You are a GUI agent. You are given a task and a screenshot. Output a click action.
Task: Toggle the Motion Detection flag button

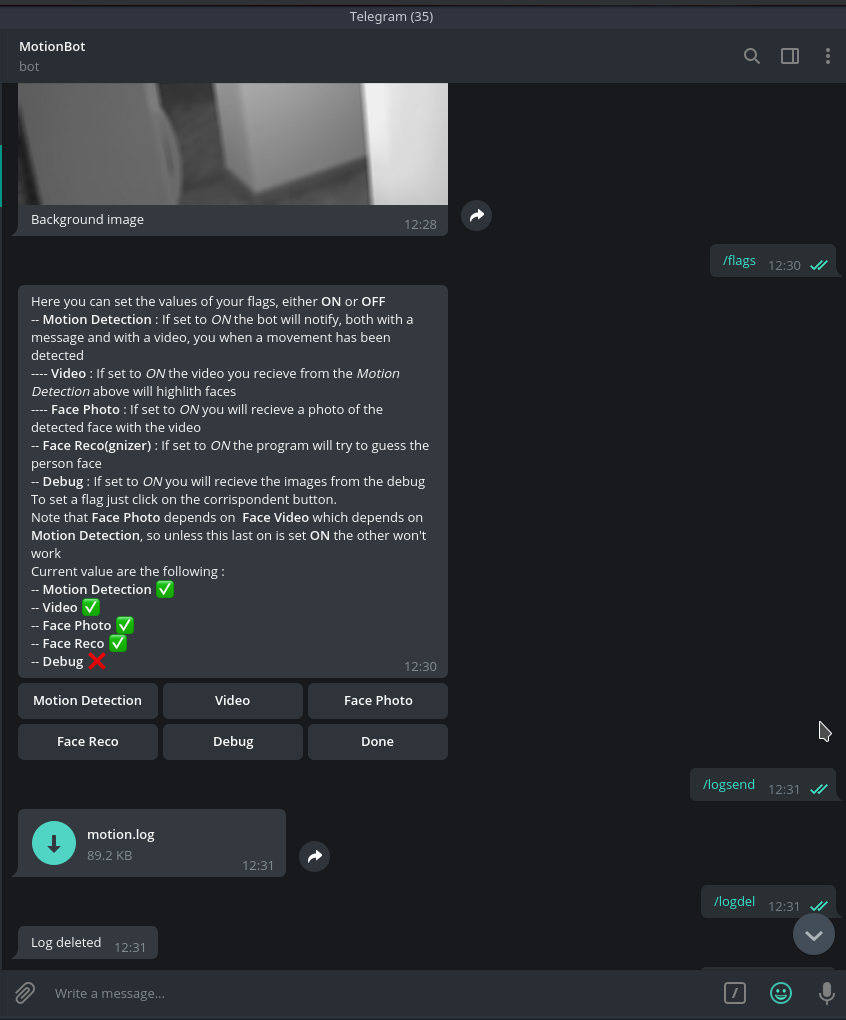pyautogui.click(x=88, y=701)
